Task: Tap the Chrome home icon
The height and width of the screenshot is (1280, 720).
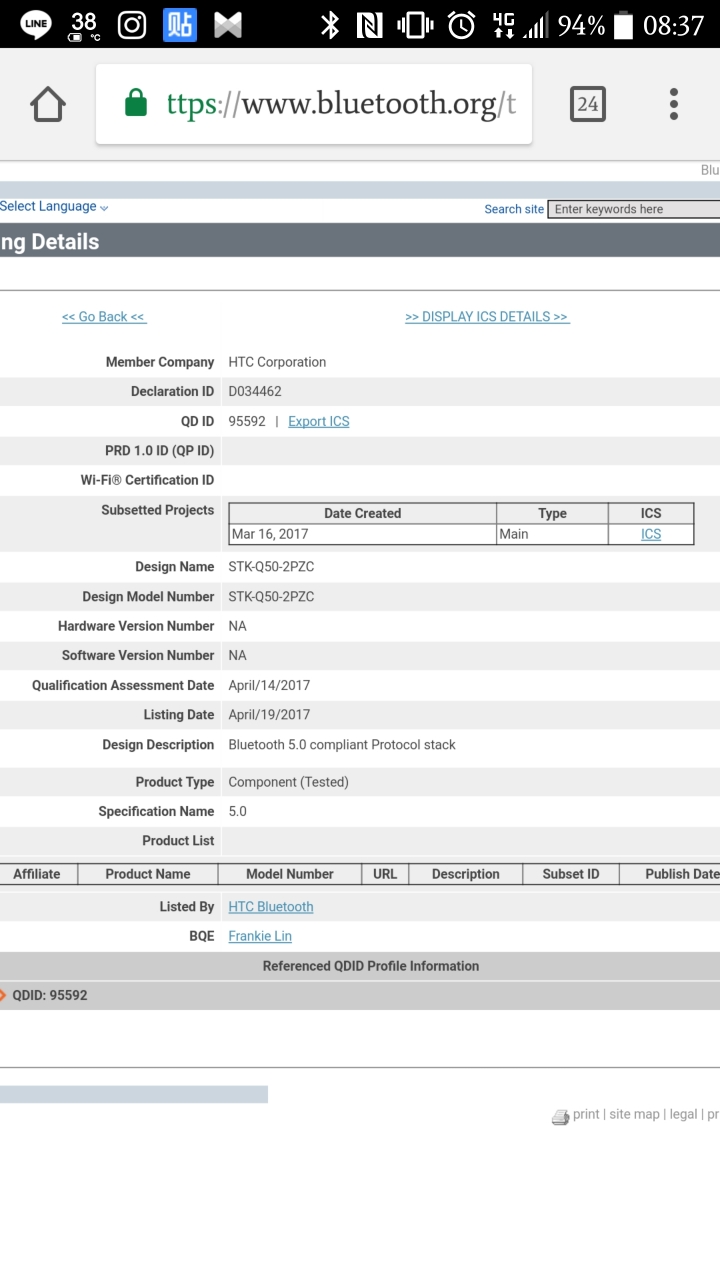Action: pos(48,104)
